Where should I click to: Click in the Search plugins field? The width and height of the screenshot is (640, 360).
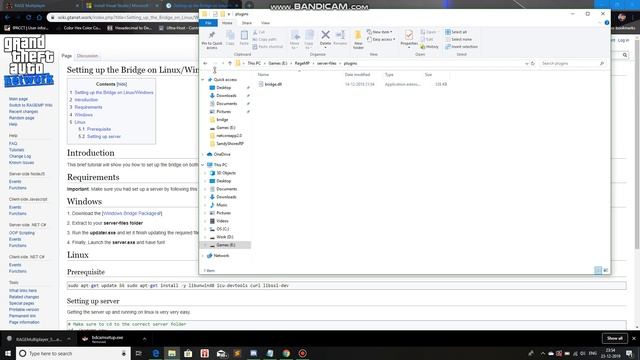(571, 63)
